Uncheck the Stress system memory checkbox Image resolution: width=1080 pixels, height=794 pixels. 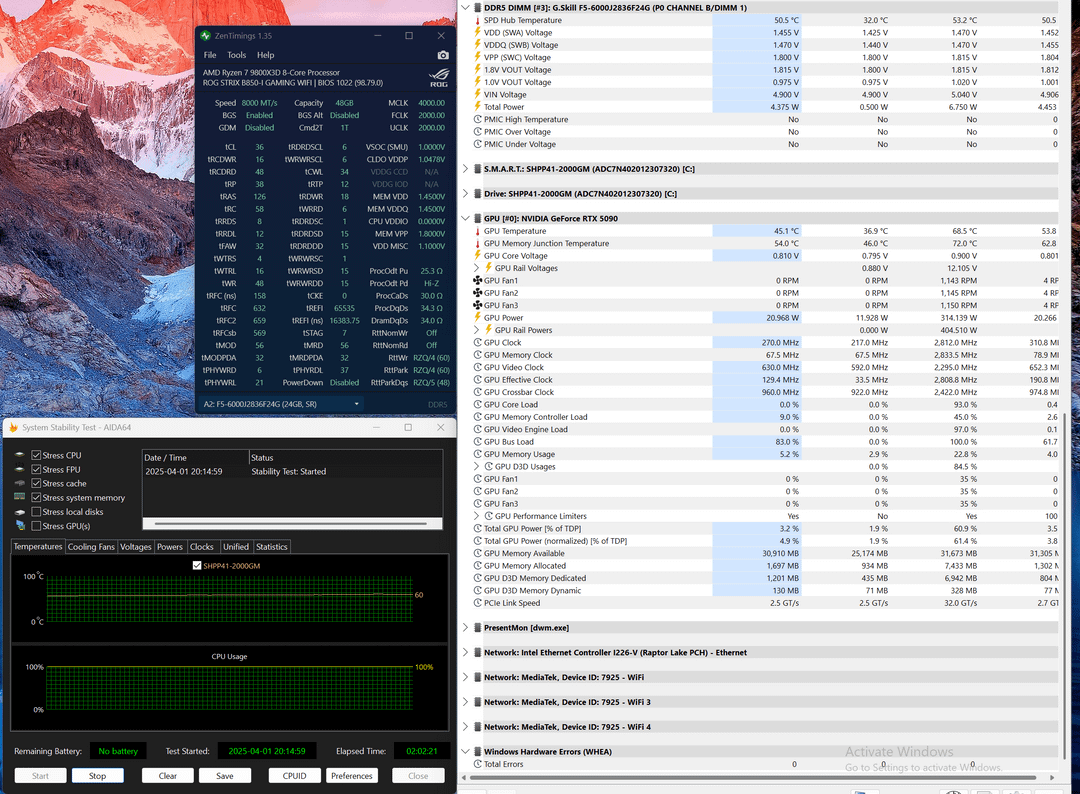37,497
